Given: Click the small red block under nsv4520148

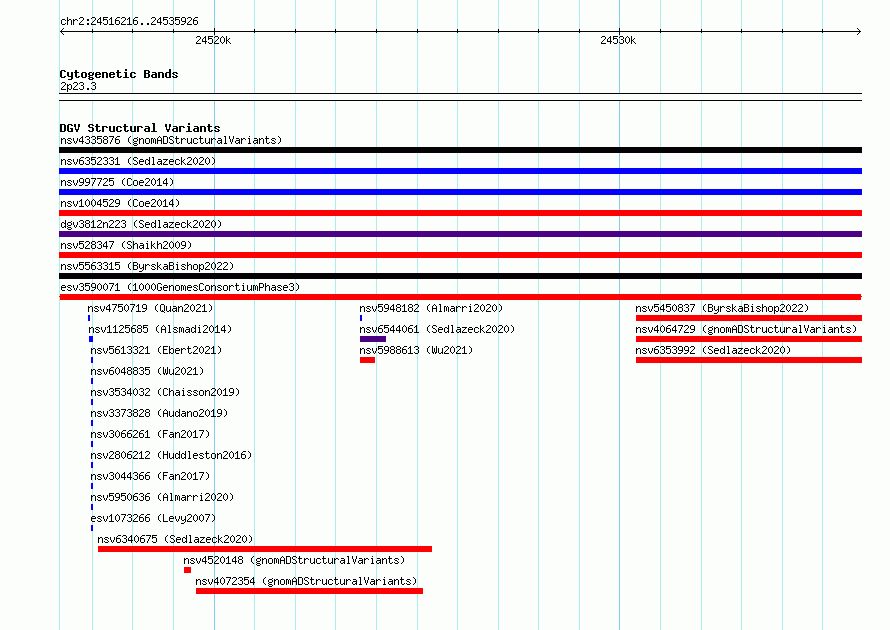Looking at the screenshot, I should [187, 570].
